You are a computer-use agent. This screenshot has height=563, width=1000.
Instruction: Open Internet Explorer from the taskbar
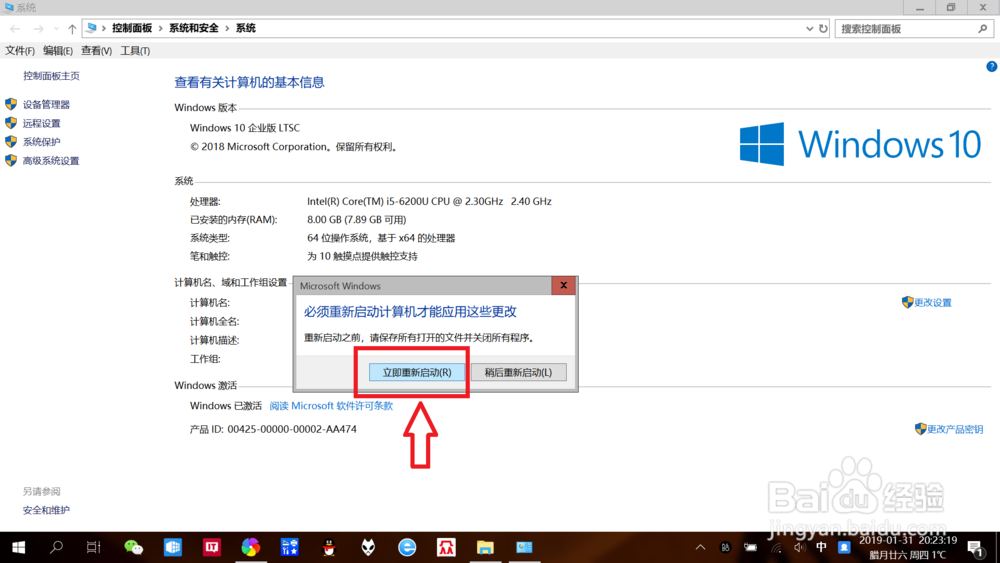pyautogui.click(x=407, y=547)
